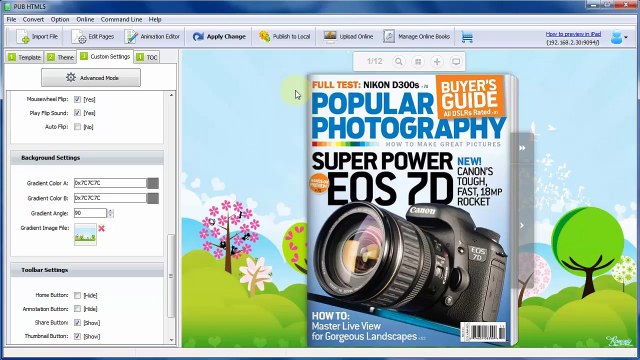Viewport: 640px width, 360px height.
Task: Open the Command Line menu
Action: (121, 19)
